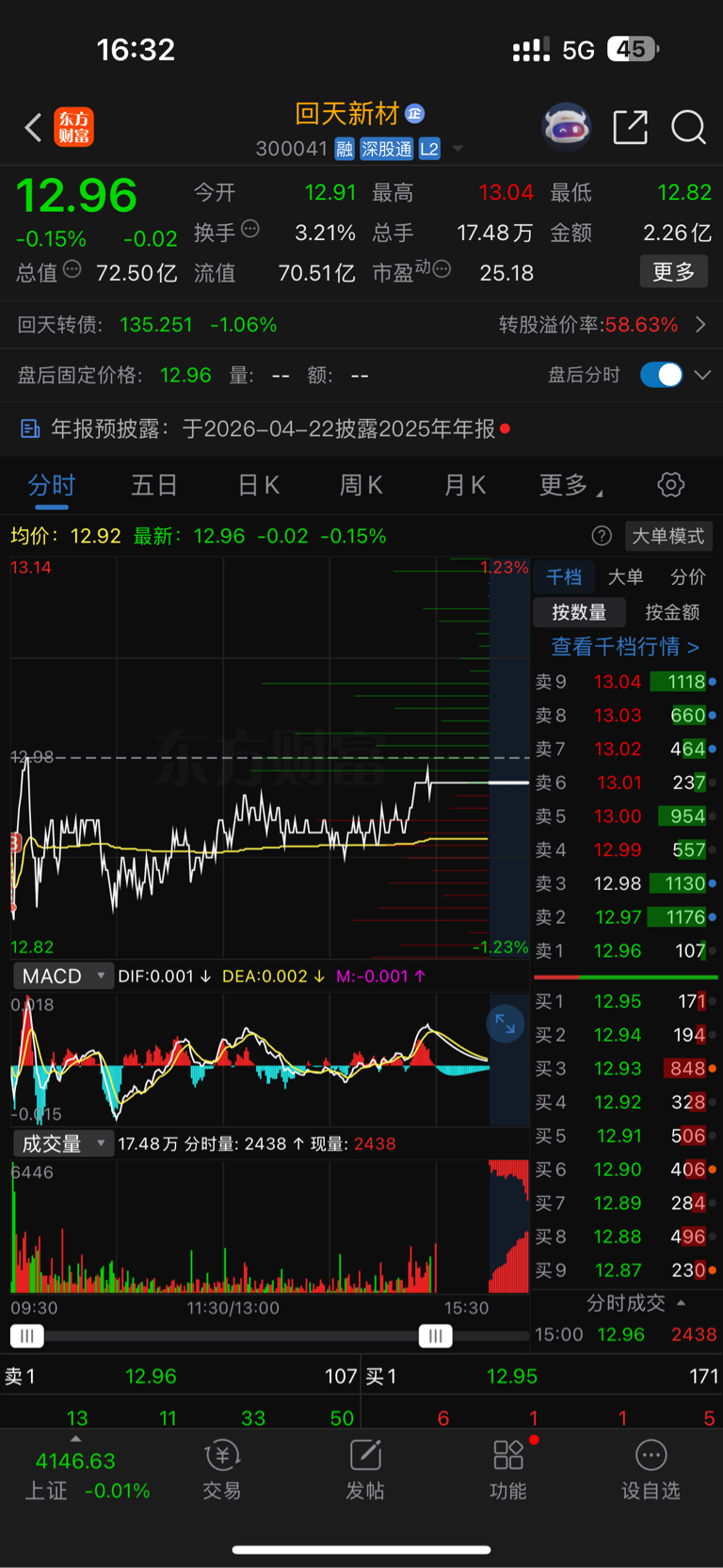723x1568 pixels.
Task: Tap the 卖9 13.04 order row
Action: click(625, 682)
